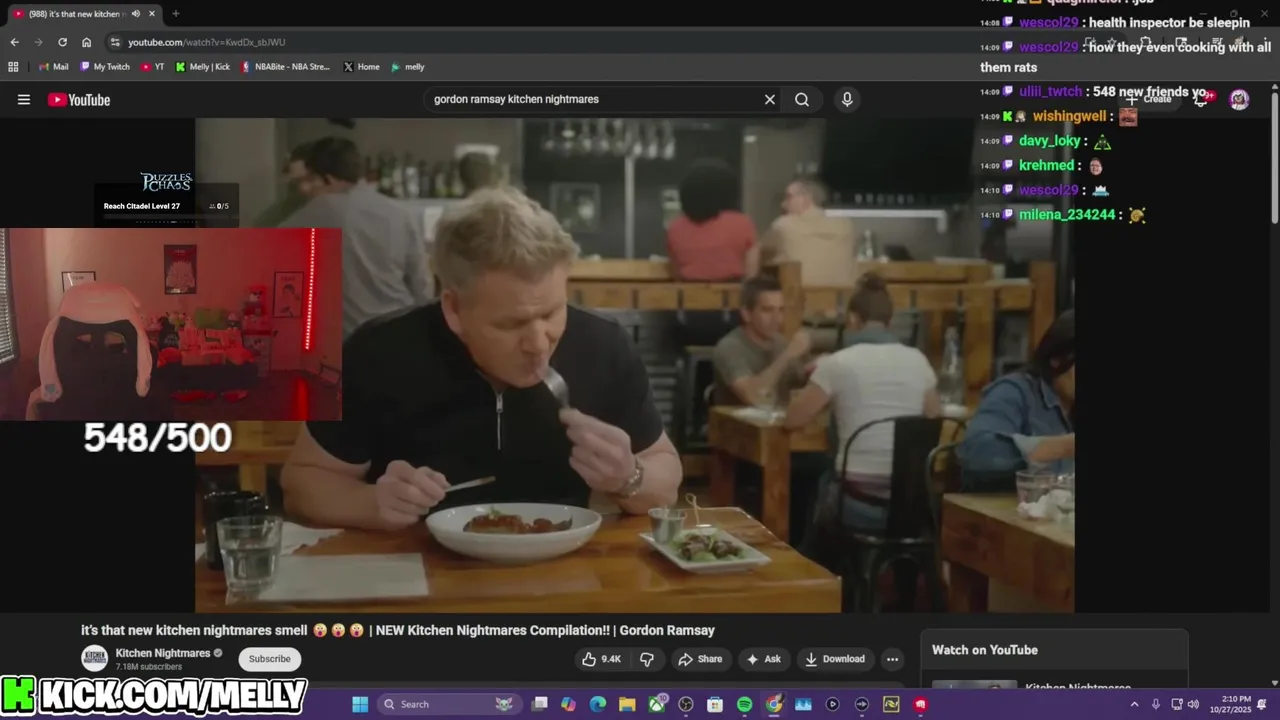Click the video title text
Viewport: 1280px width, 720px height.
click(398, 631)
